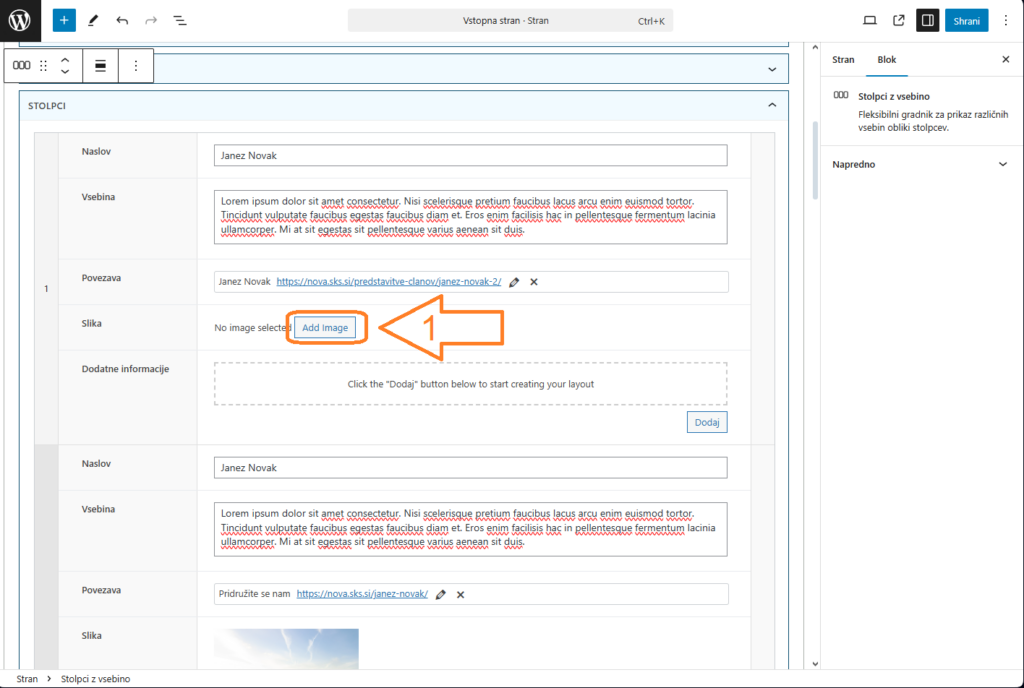This screenshot has height=688, width=1024.
Task: Expand the Napredno section
Action: pyautogui.click(x=1002, y=164)
